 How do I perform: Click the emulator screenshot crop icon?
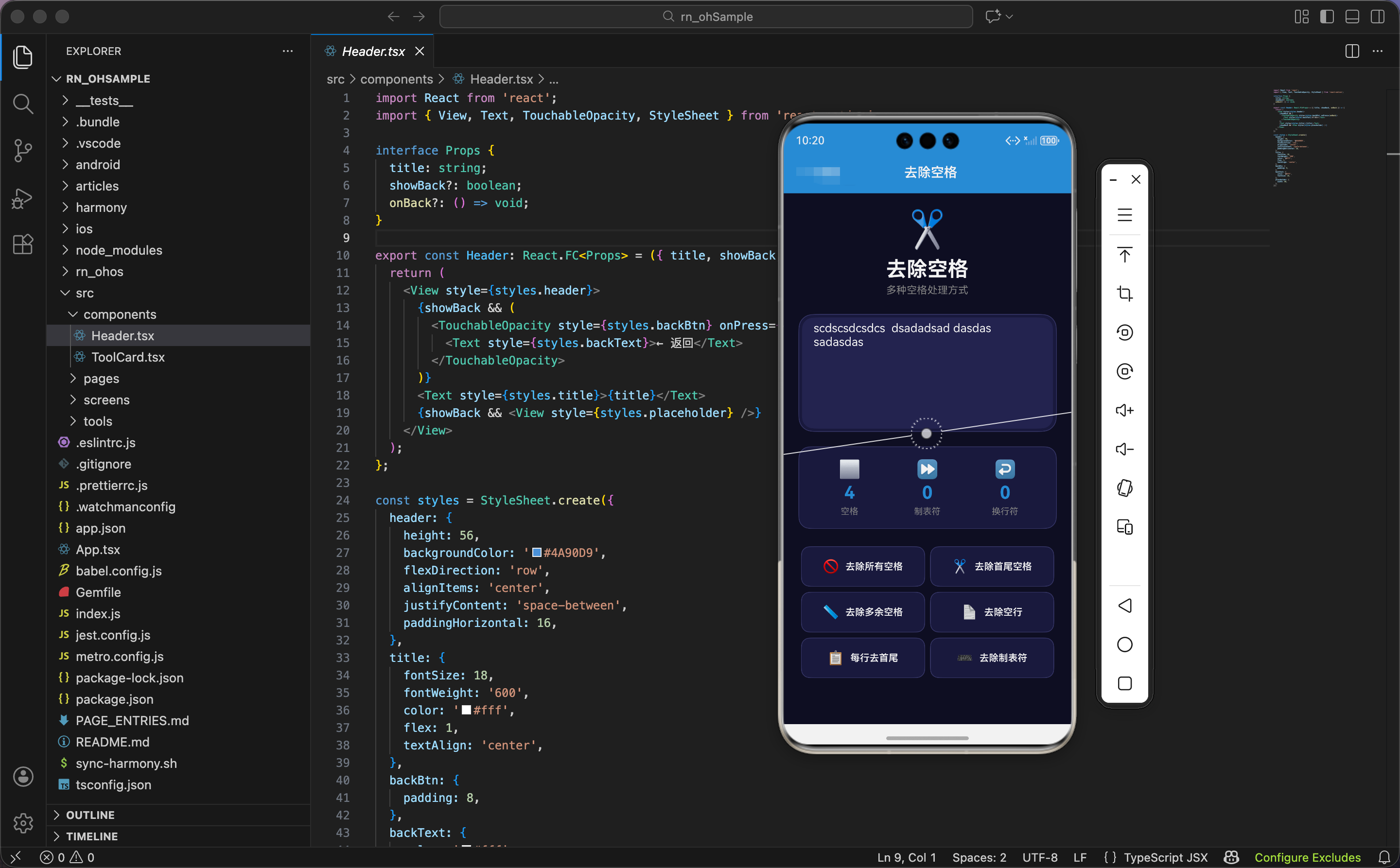tap(1124, 294)
